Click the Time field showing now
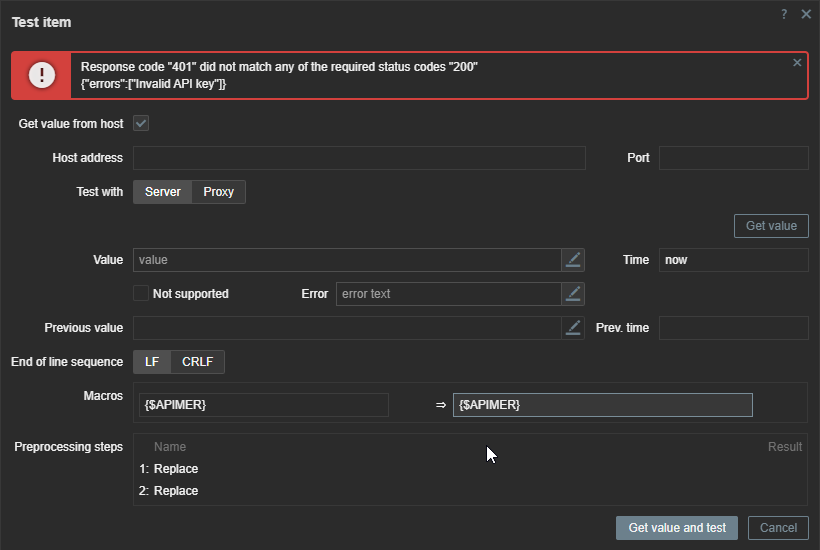 click(x=733, y=260)
